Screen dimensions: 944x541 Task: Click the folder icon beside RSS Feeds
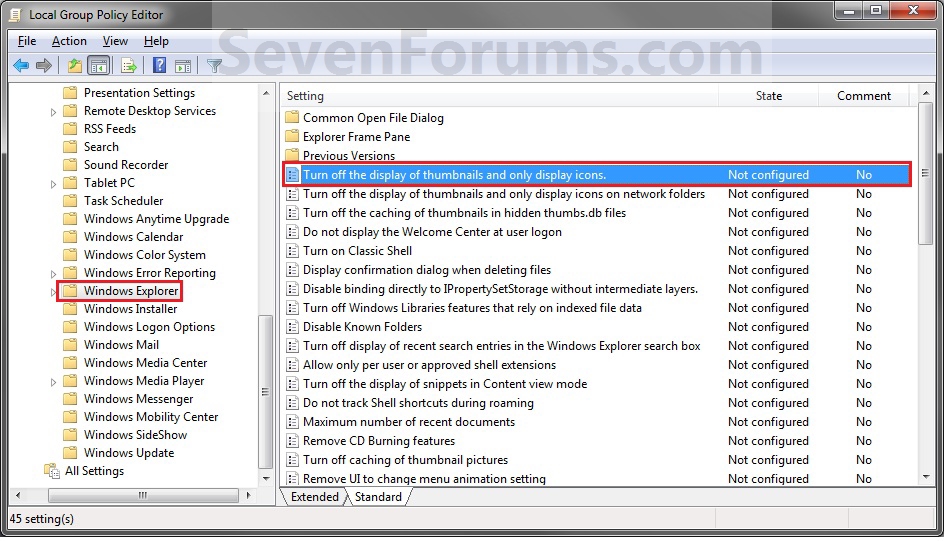(x=70, y=129)
